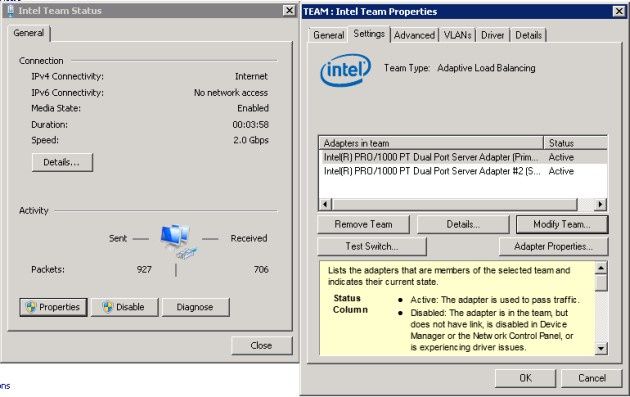
Task: Click Details… button in Team Status window
Action: [x=62, y=162]
